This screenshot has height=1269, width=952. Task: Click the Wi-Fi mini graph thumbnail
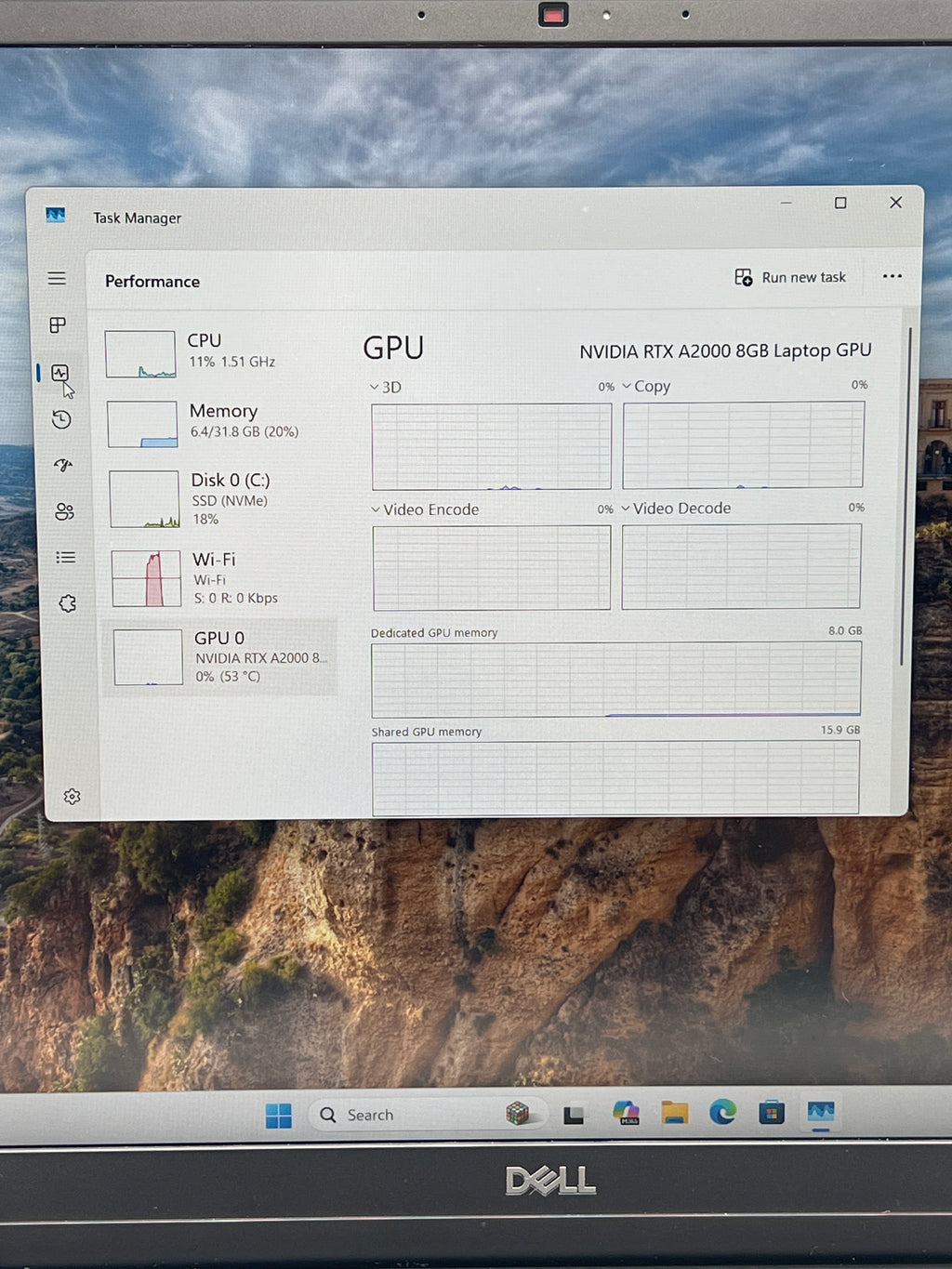pos(146,578)
